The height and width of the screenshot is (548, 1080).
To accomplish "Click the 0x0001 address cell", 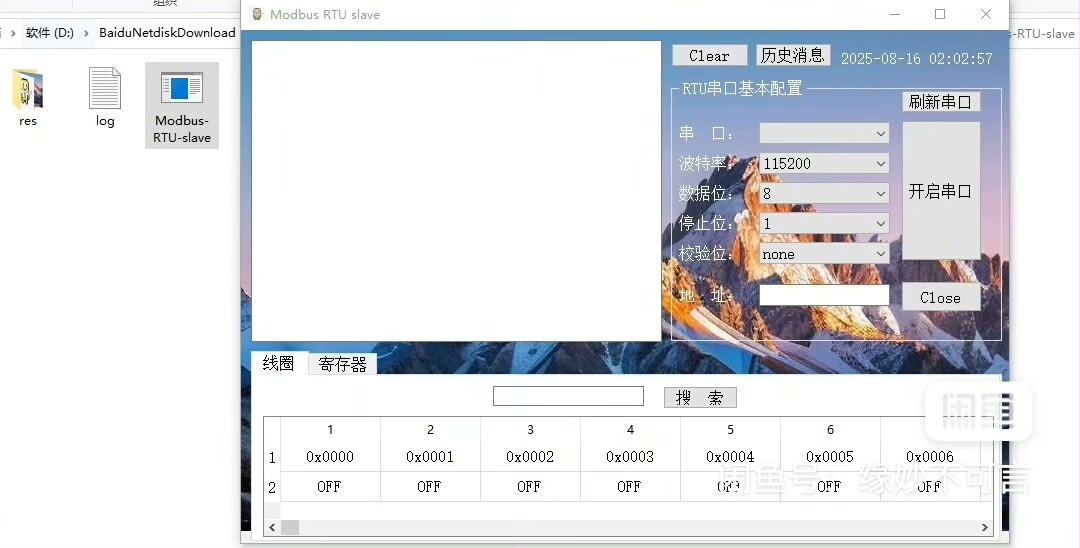I will pyautogui.click(x=430, y=457).
